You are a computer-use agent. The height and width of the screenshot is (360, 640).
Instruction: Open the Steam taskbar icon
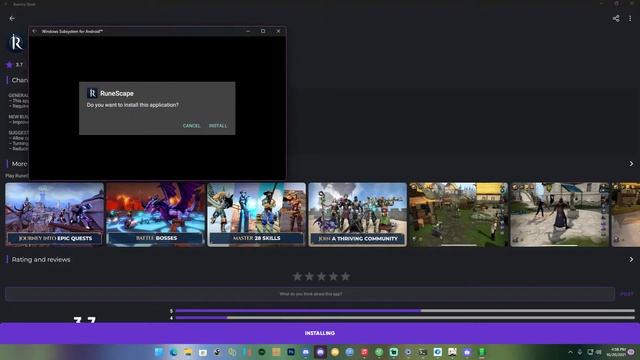[217, 352]
